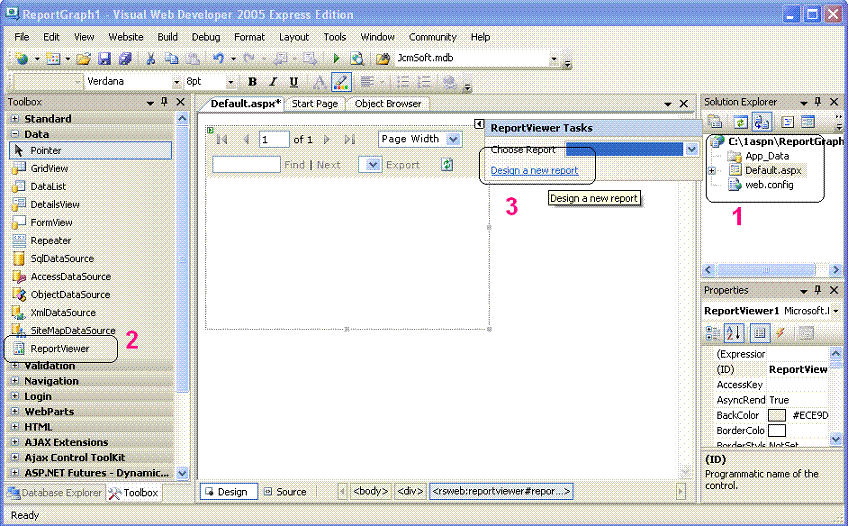Toggle Bold formatting
This screenshot has height=526, width=848.
252,82
